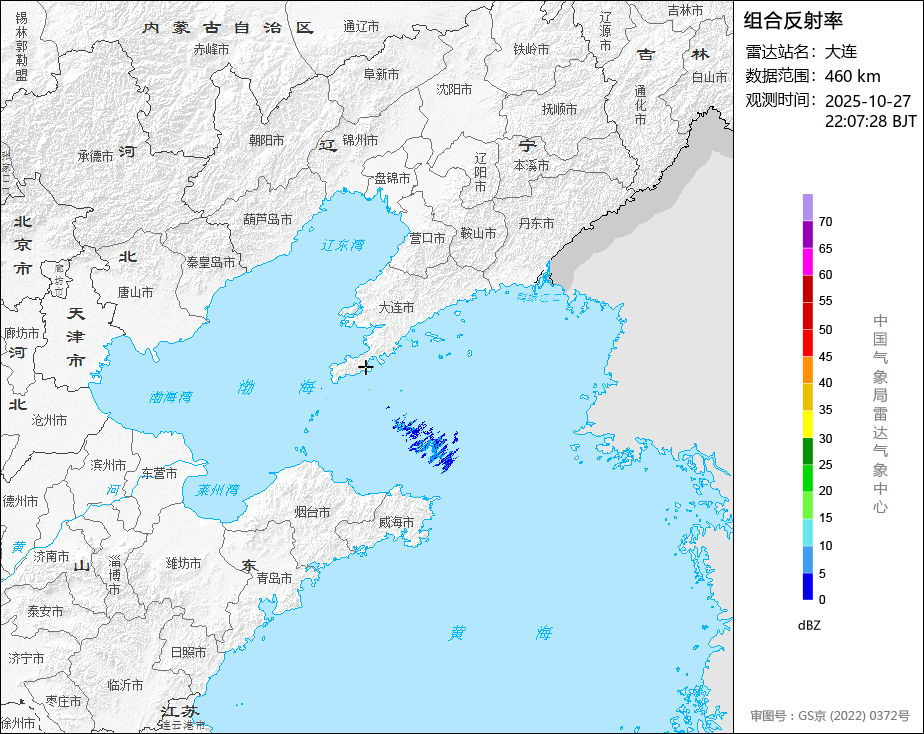Viewport: 924px width, 734px height.
Task: Click the vertical 中国气象局雷达气象中心 text
Action: (x=880, y=414)
